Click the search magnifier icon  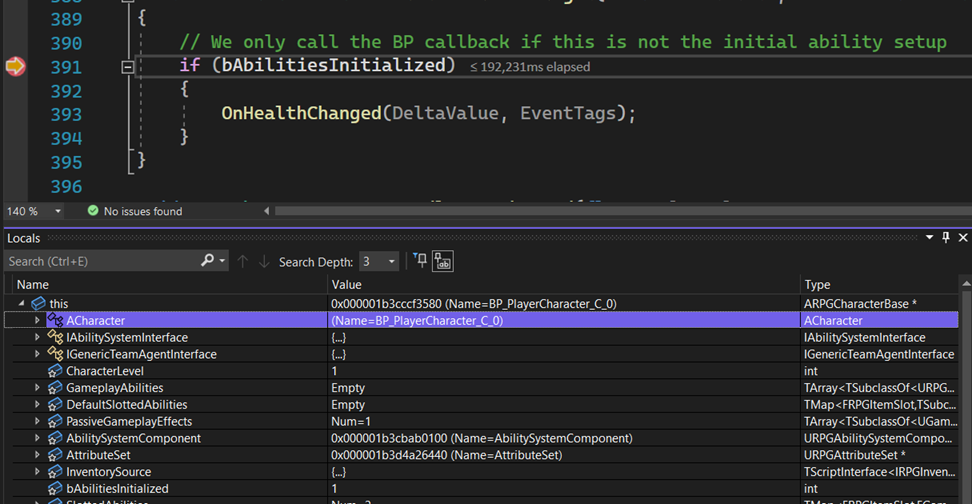pyautogui.click(x=207, y=260)
